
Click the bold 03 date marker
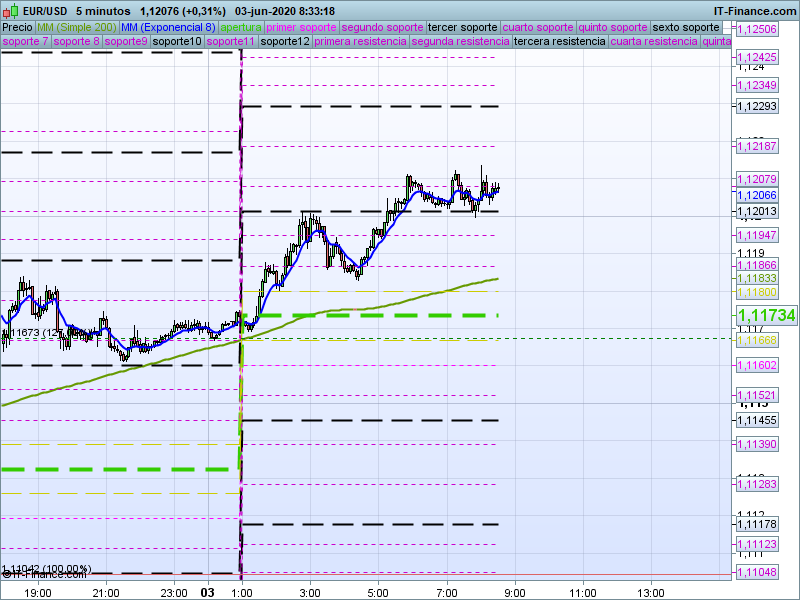coord(207,592)
